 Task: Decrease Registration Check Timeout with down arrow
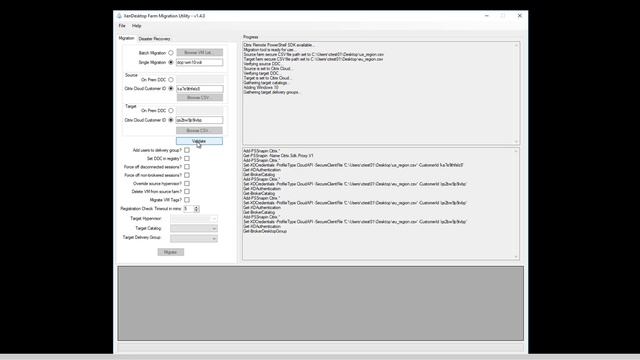tap(197, 211)
